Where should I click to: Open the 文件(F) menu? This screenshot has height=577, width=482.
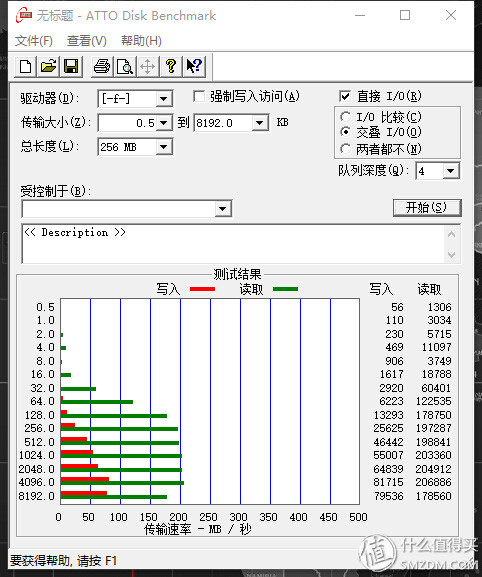coord(33,40)
